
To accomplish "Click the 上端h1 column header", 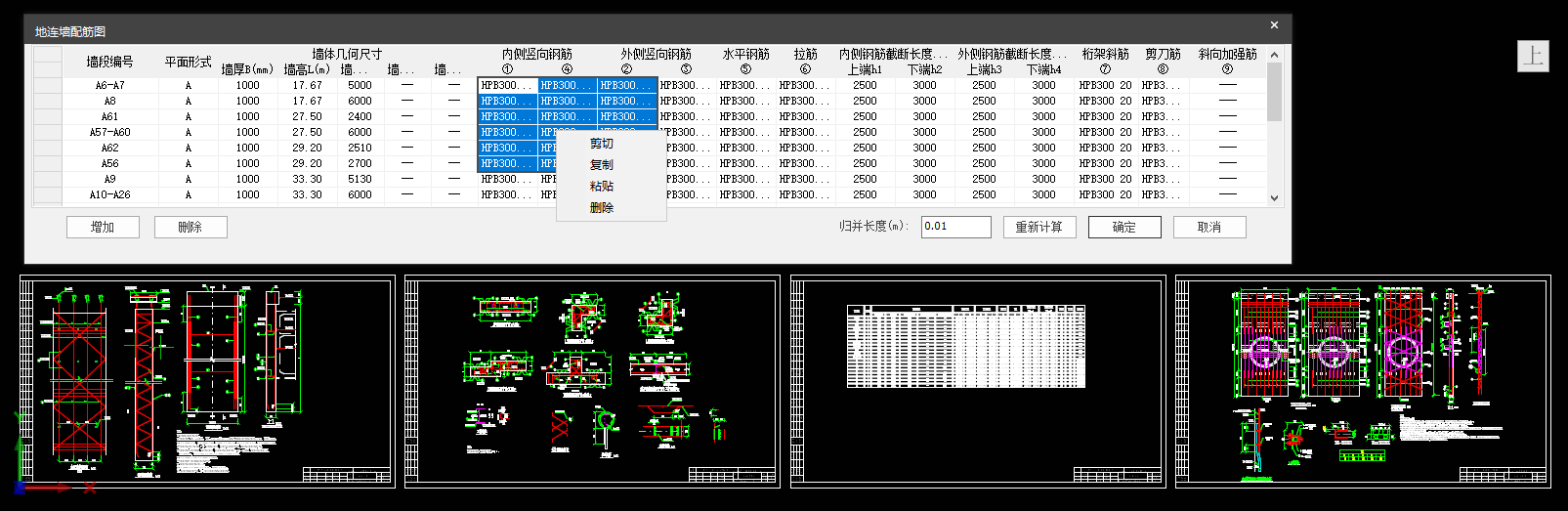I will click(865, 70).
